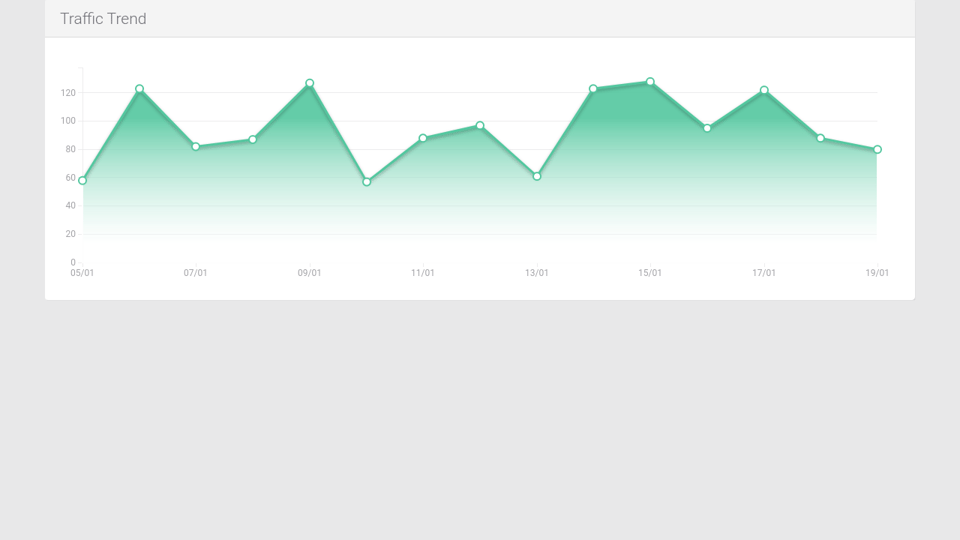Select the 09/01 peak data point
Image resolution: width=960 pixels, height=540 pixels.
pyautogui.click(x=310, y=83)
